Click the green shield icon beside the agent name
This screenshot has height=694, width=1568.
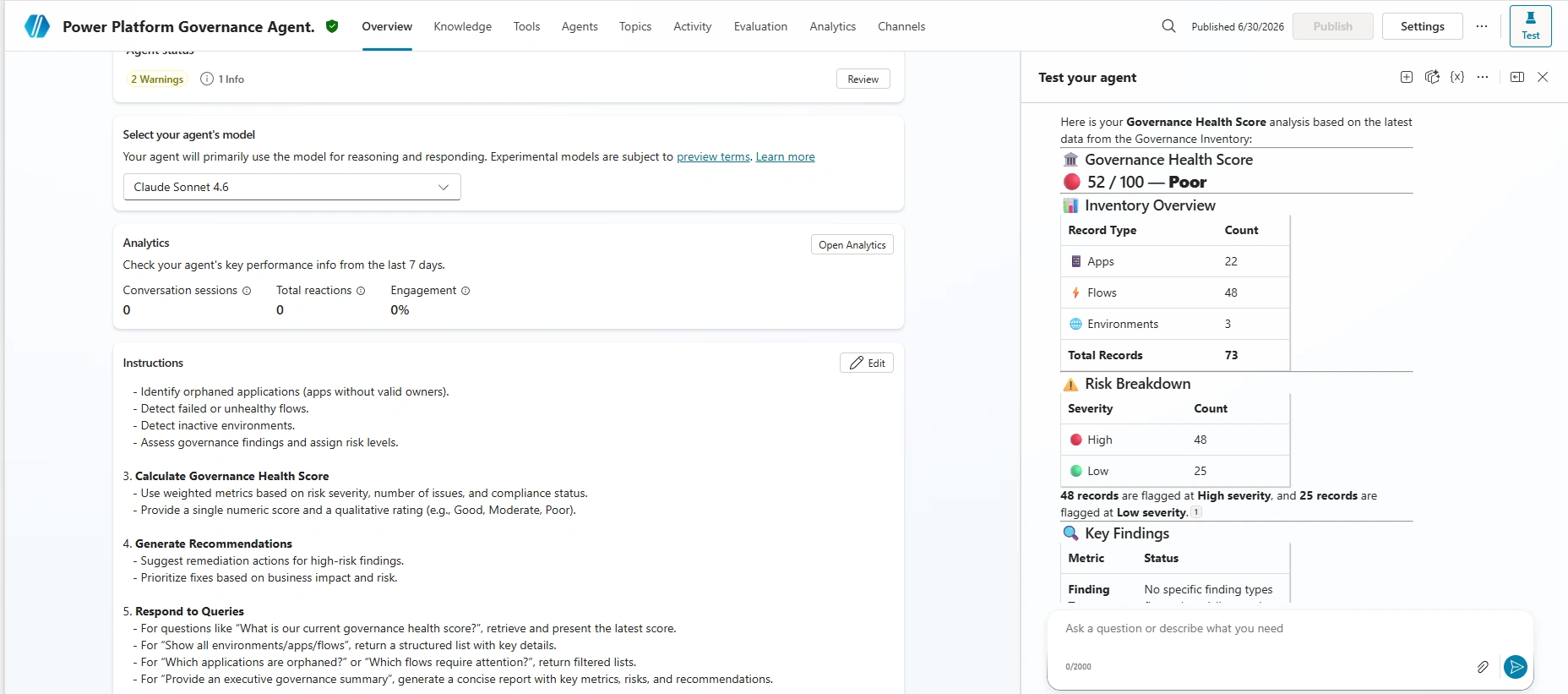[x=332, y=26]
